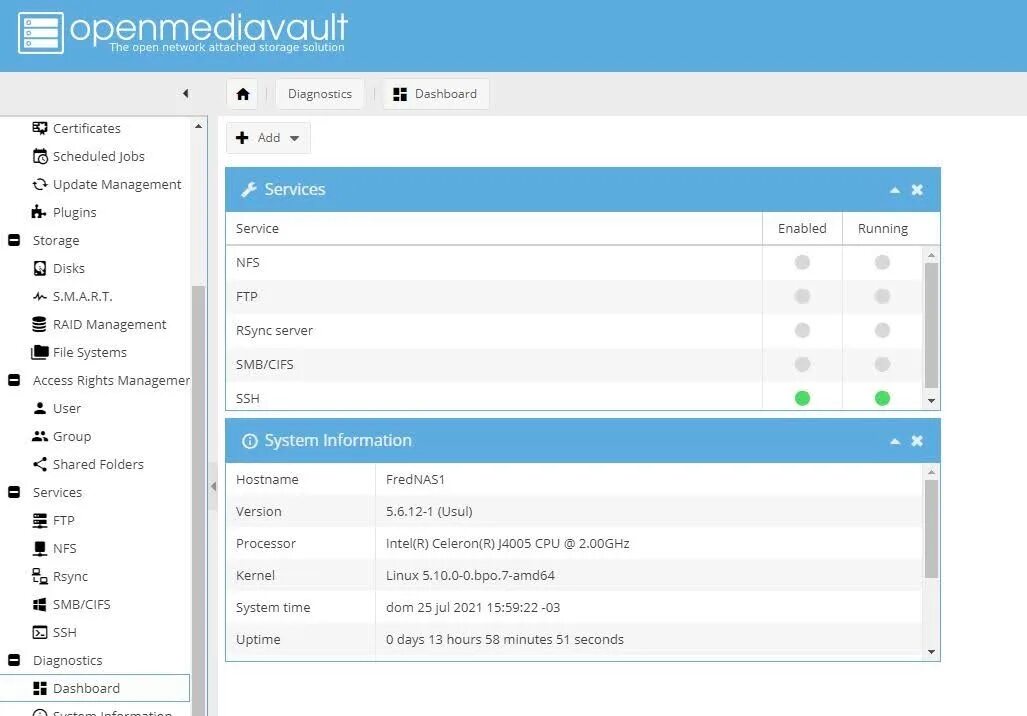Screen dimensions: 1027x716
Task: Collapse the Storage tree section
Action: [x=14, y=240]
